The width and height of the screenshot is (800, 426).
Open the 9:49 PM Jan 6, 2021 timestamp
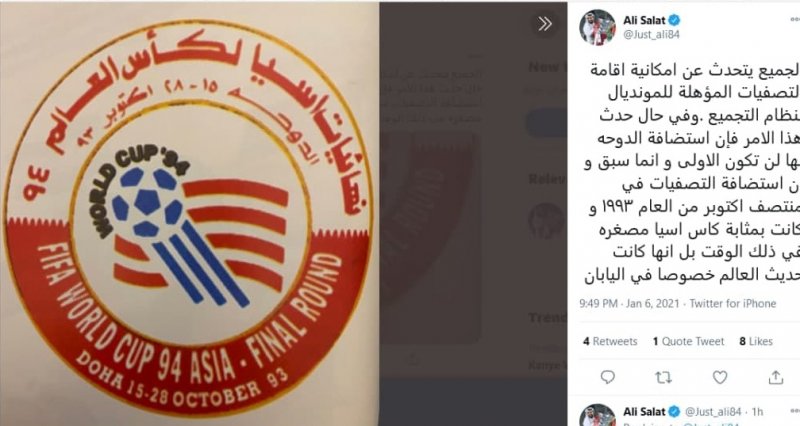629,304
